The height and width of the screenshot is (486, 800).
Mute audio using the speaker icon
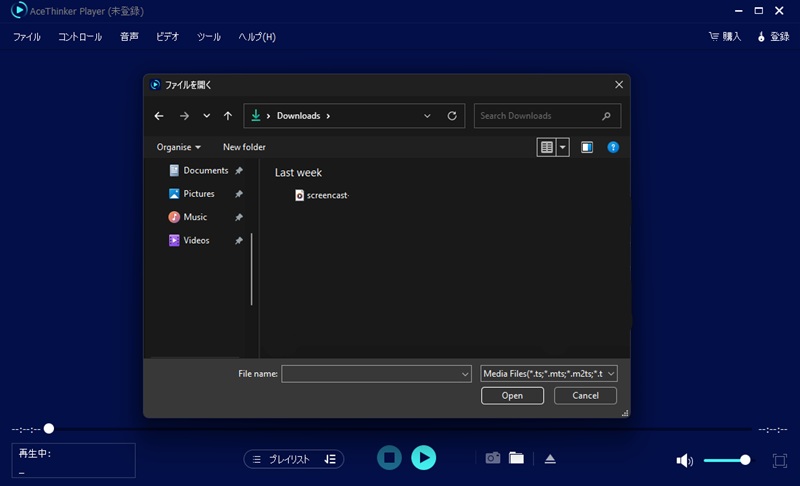point(684,460)
